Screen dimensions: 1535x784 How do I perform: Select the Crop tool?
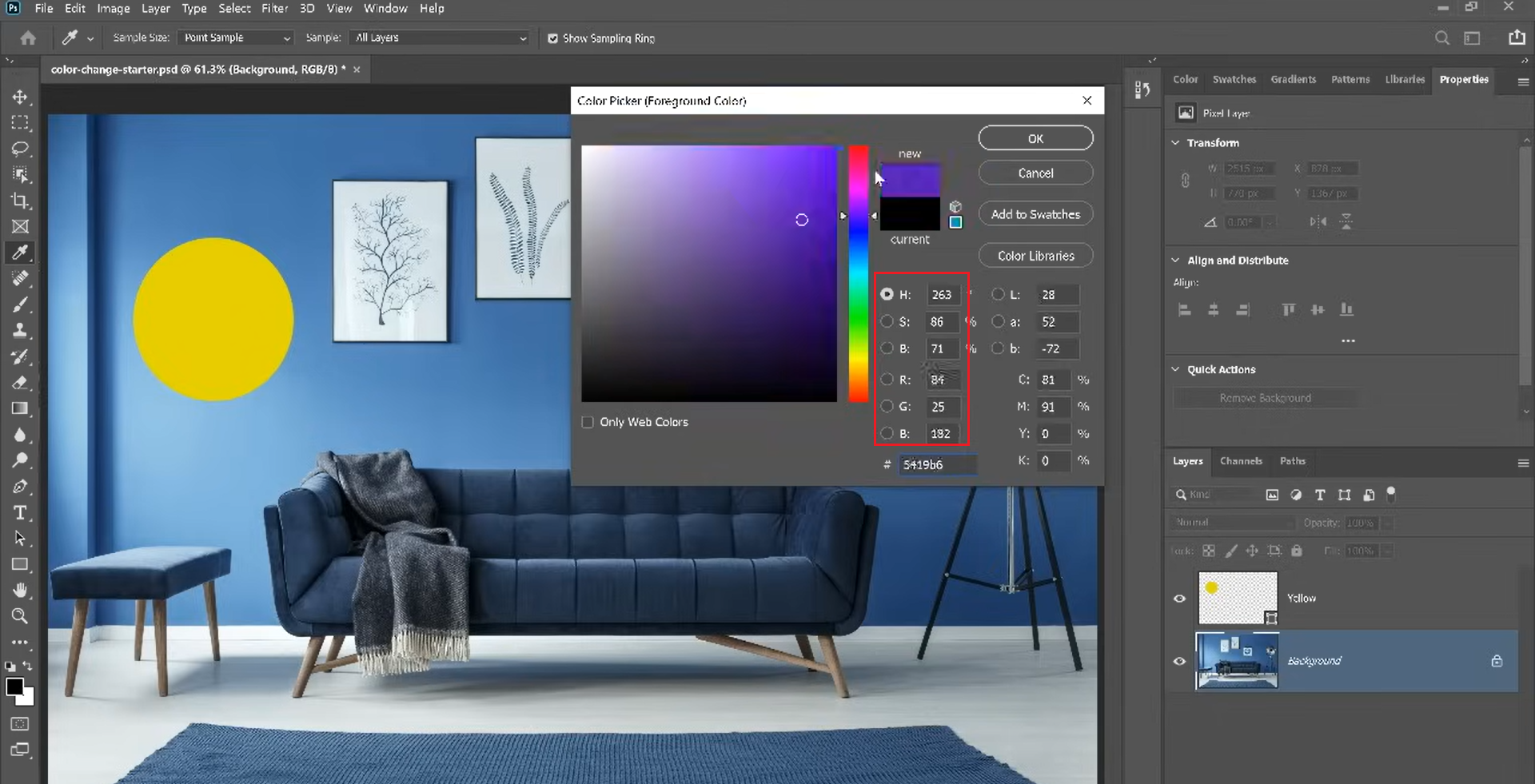point(20,201)
